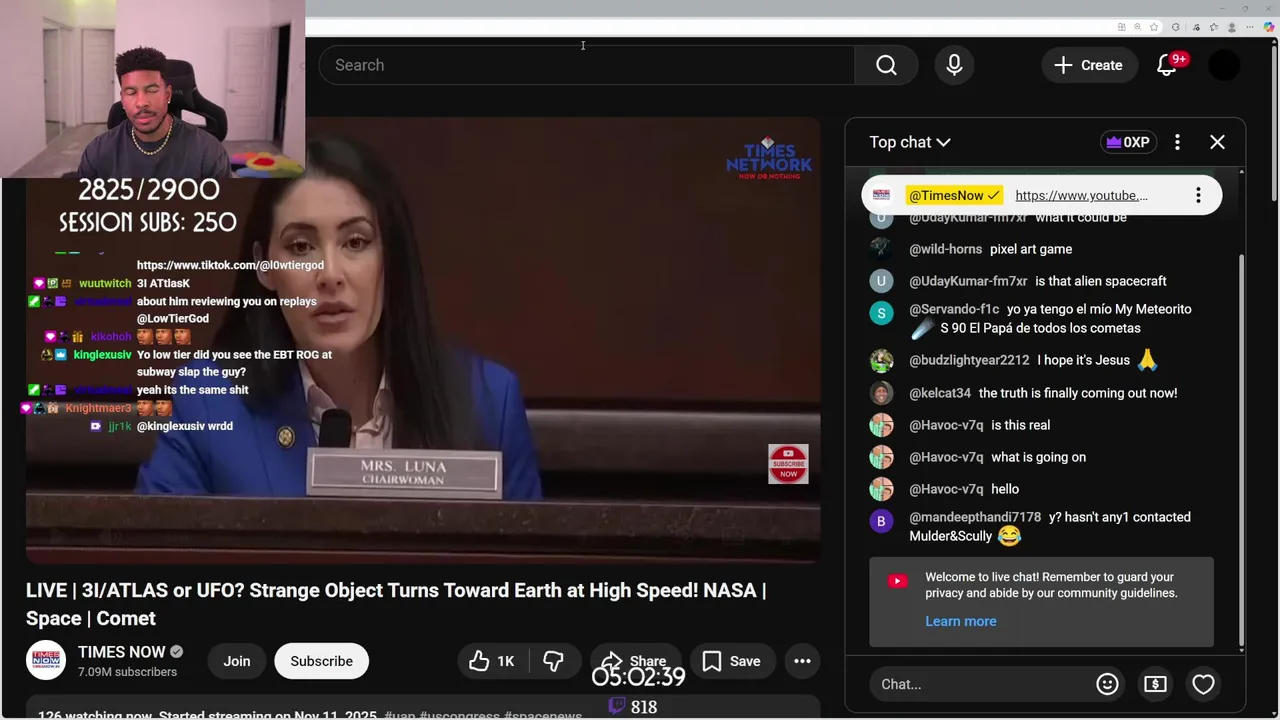Image resolution: width=1280 pixels, height=720 pixels.
Task: Close the live chat panel
Action: point(1217,142)
